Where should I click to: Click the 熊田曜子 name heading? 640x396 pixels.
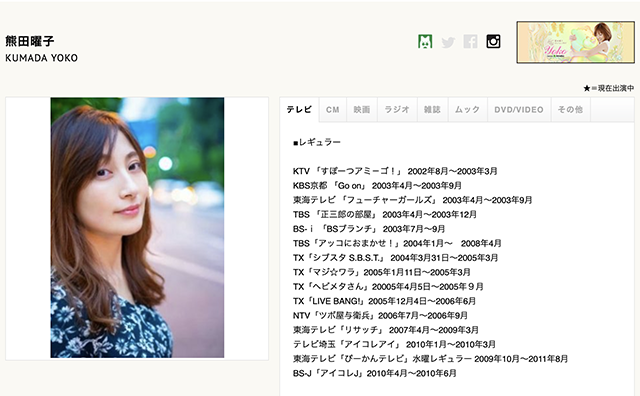[x=30, y=41]
